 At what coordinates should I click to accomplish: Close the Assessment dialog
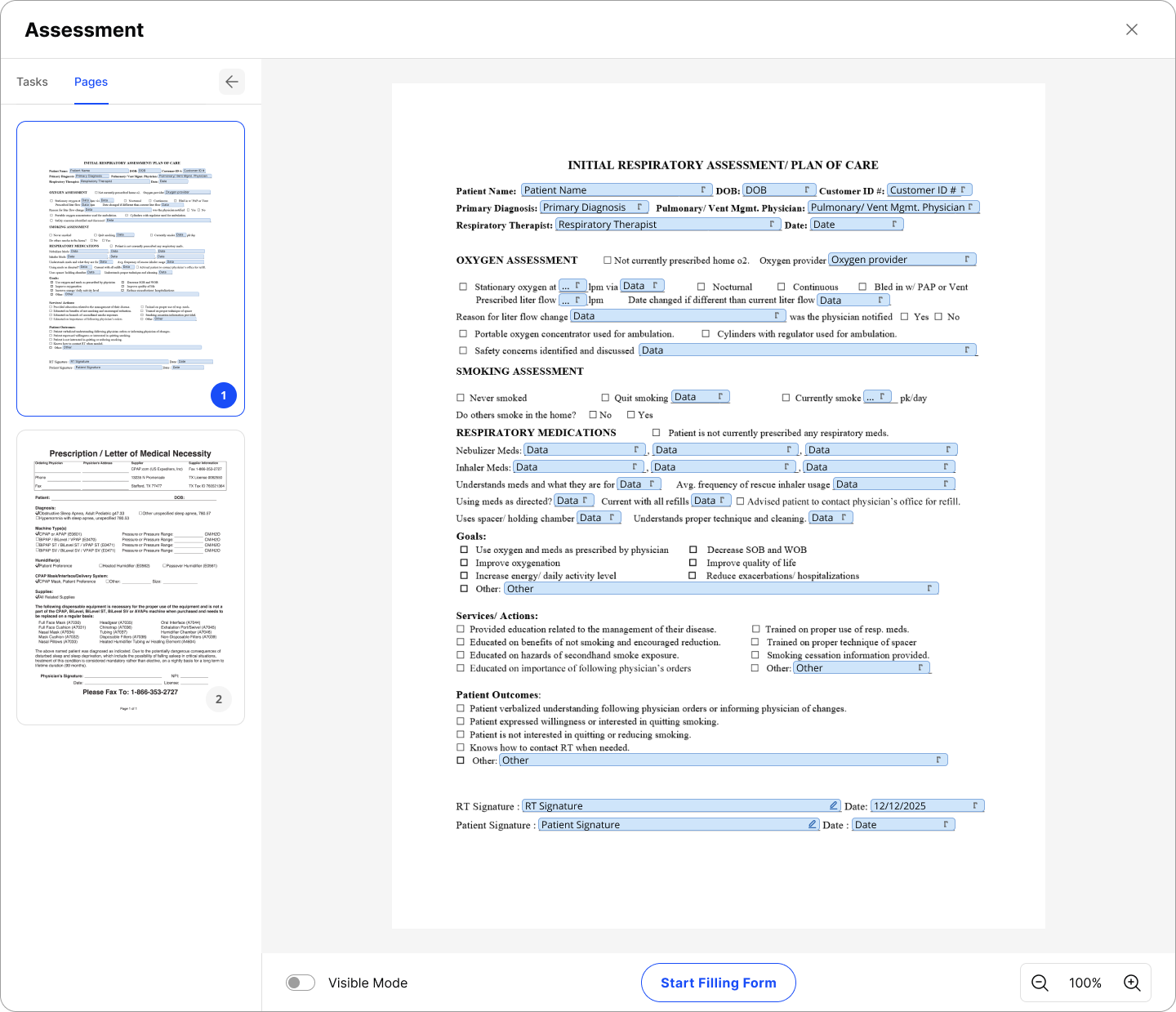click(x=1132, y=29)
